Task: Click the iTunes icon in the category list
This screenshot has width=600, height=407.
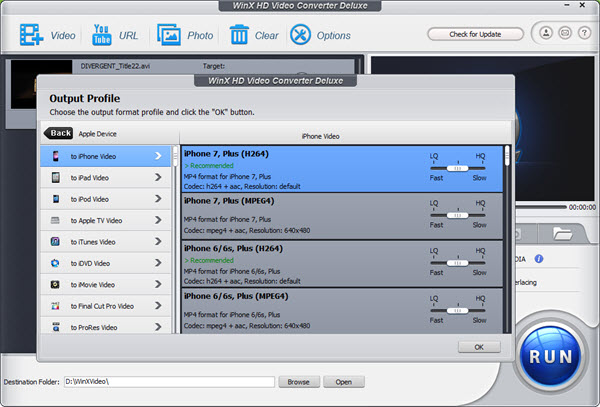Action: point(55,242)
